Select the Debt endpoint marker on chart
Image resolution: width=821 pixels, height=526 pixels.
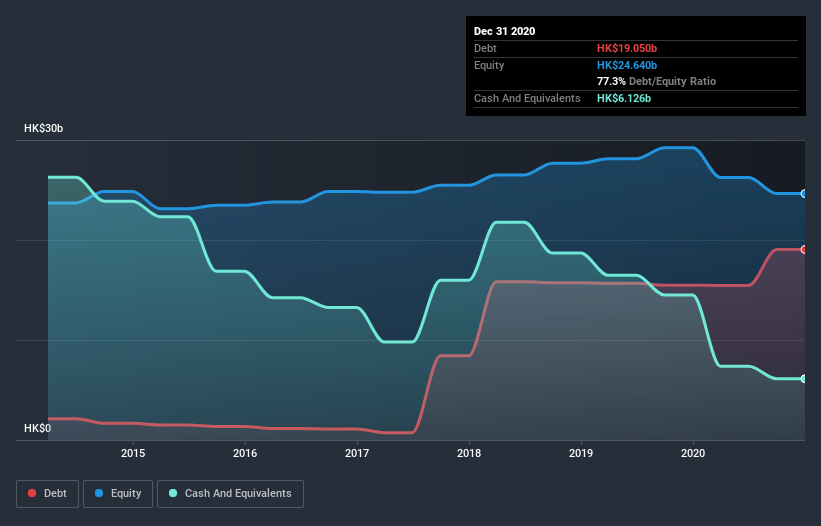[x=804, y=250]
